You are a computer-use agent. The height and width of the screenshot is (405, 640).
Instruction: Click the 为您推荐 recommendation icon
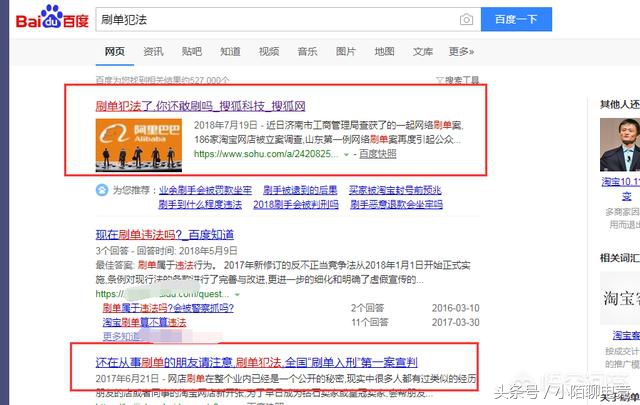pos(102,190)
